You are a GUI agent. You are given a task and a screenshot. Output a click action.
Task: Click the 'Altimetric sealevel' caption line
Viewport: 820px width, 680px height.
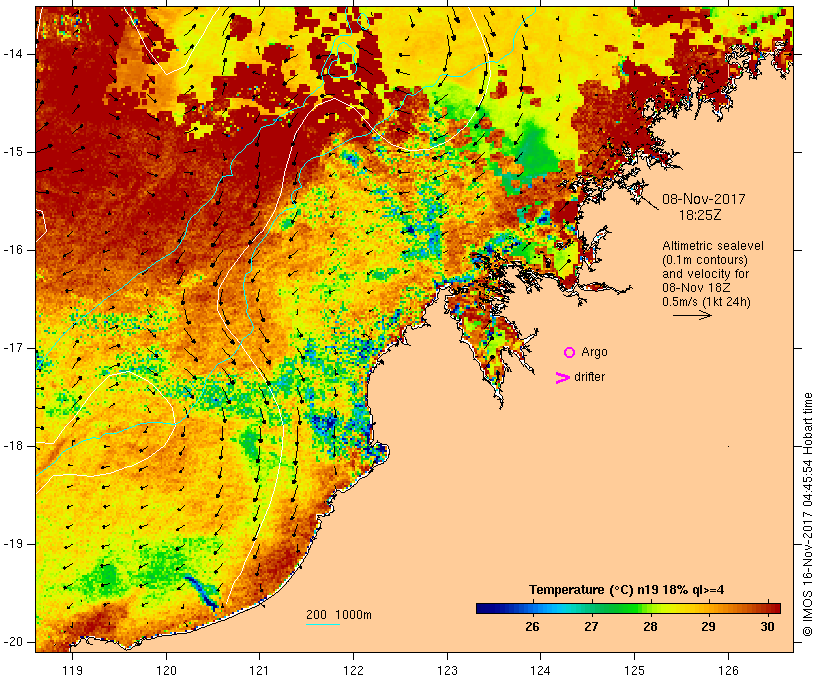tap(713, 246)
